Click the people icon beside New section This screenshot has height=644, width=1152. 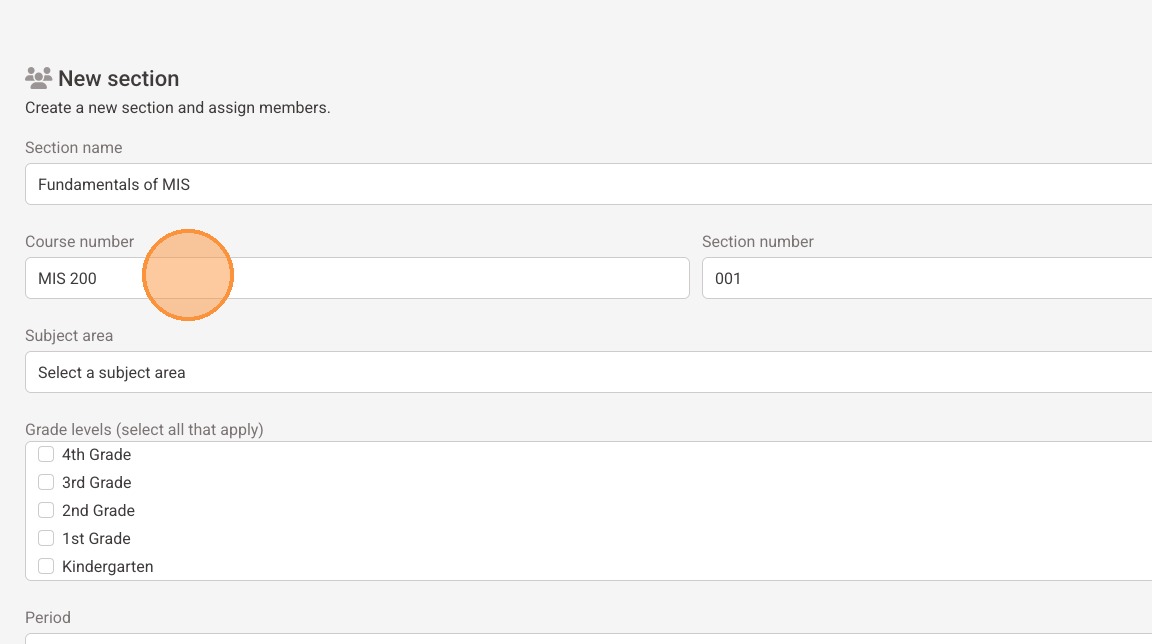click(x=39, y=77)
